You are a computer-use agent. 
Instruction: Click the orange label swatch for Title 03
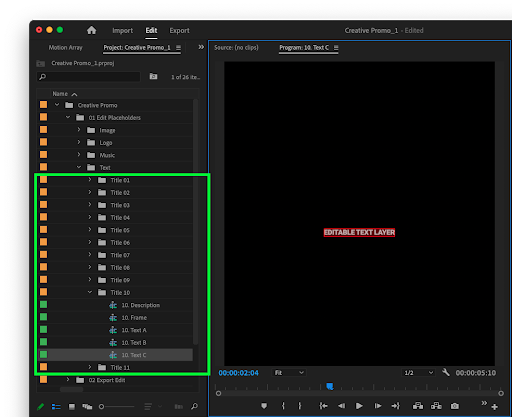tap(43, 205)
